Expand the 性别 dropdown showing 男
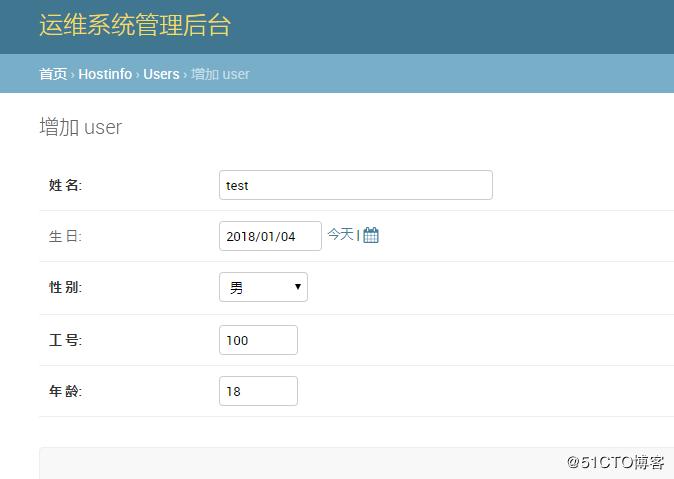 click(263, 288)
